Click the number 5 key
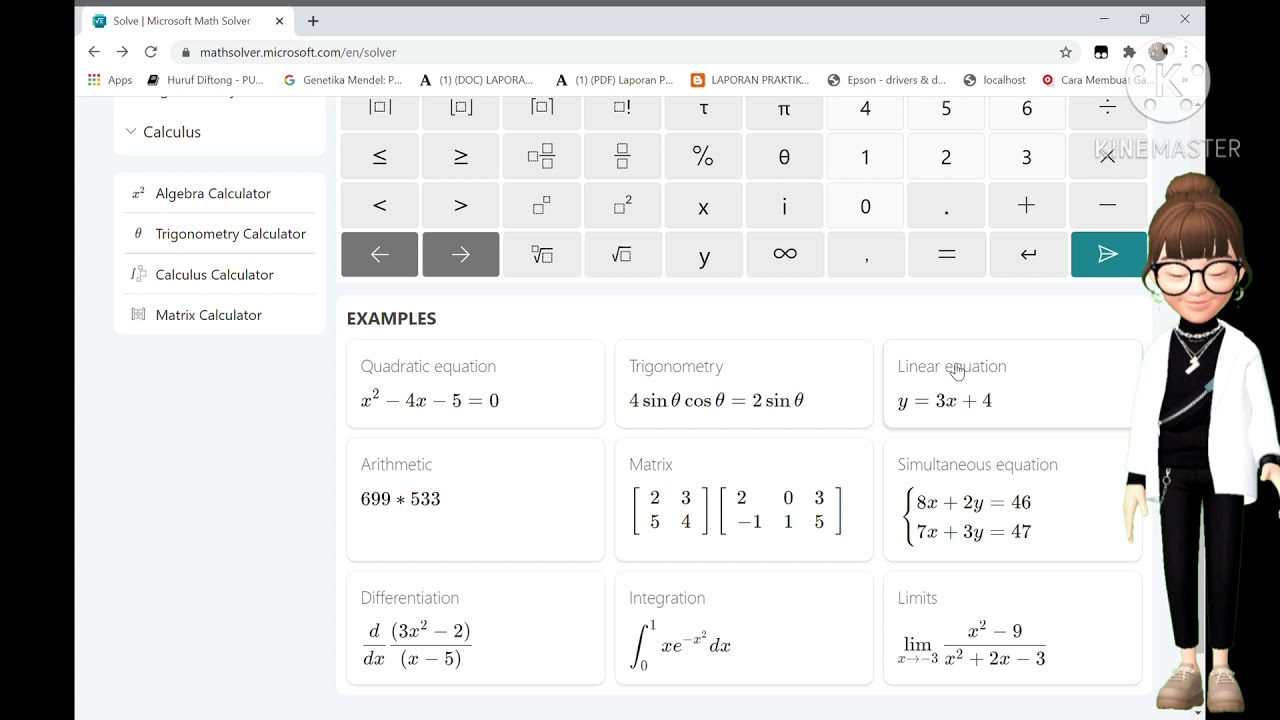The height and width of the screenshot is (720, 1280). coord(947,112)
